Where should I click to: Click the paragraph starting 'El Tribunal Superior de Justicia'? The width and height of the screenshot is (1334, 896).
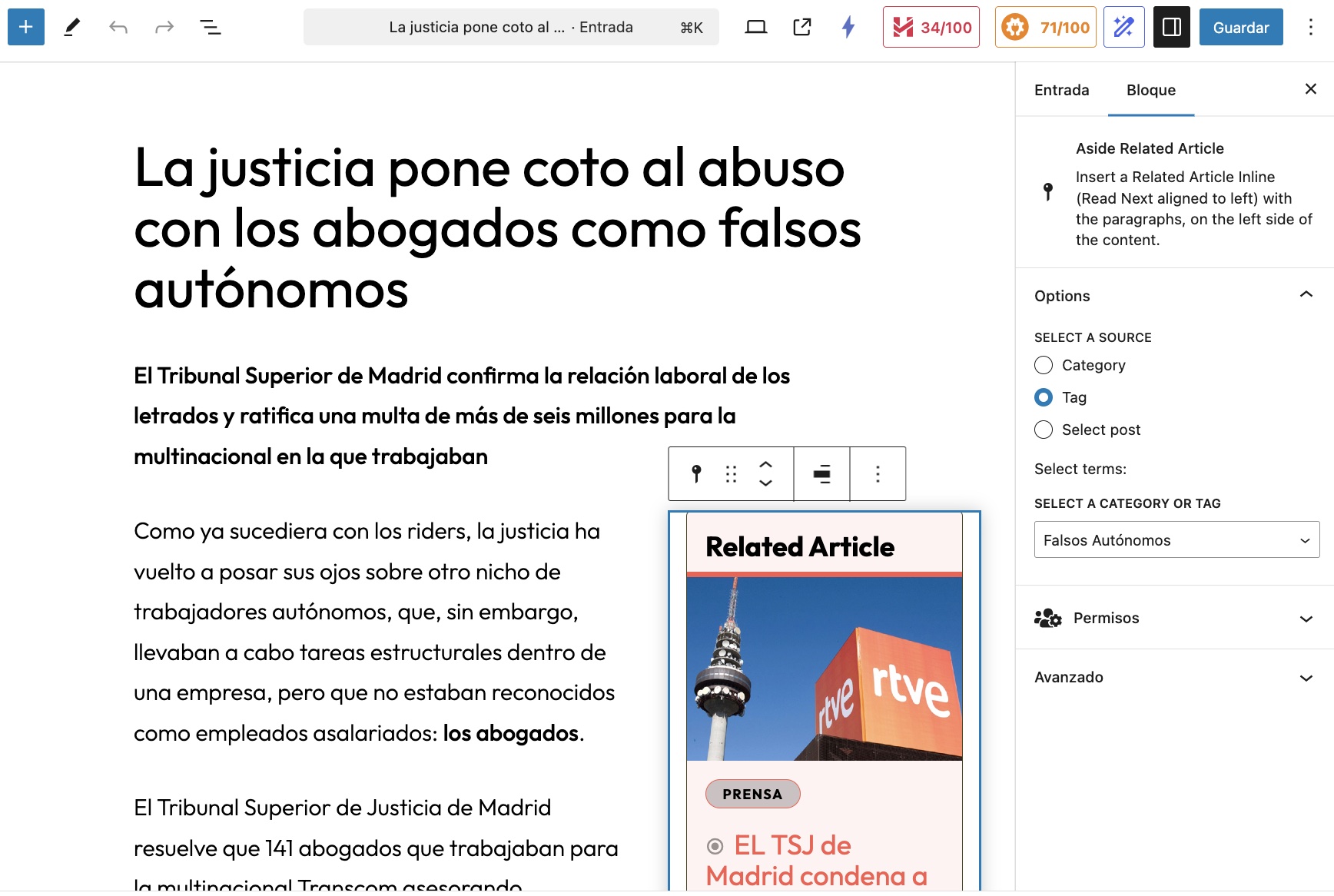376,848
